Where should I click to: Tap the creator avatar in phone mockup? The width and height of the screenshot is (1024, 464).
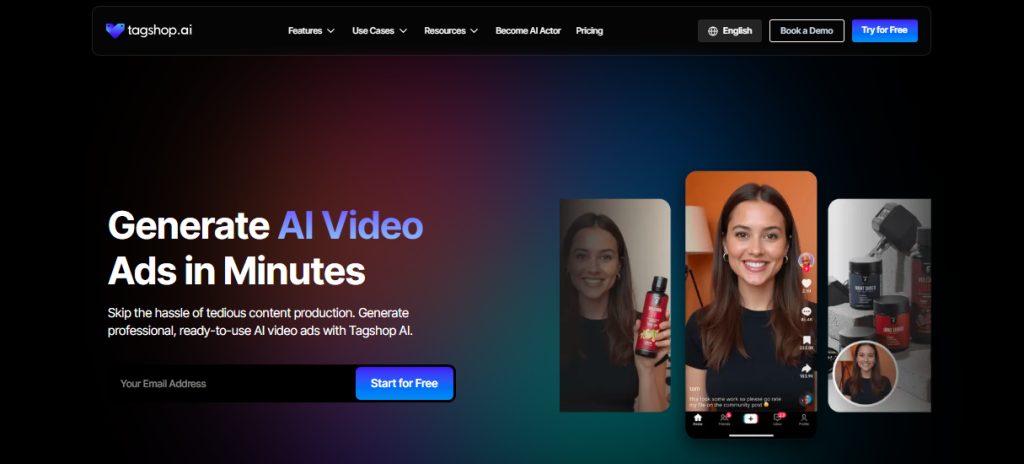coord(806,261)
